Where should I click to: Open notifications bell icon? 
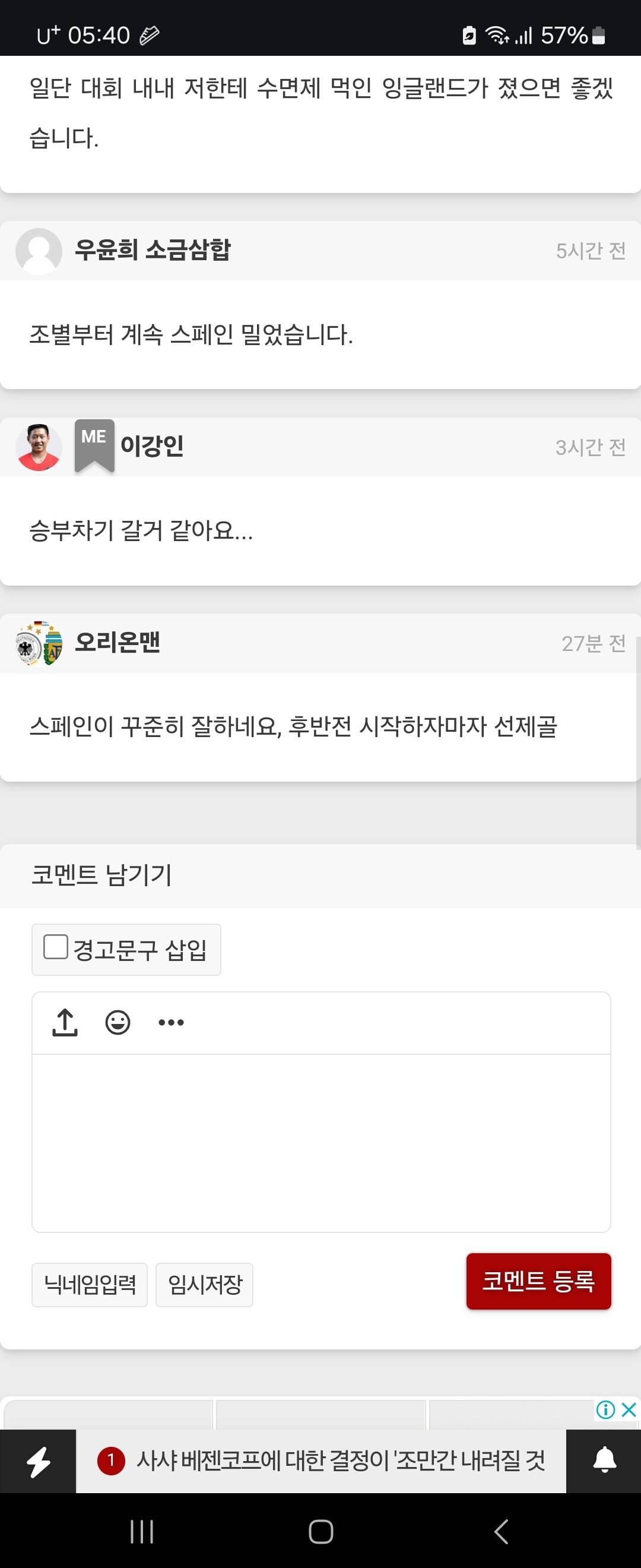[604, 1461]
